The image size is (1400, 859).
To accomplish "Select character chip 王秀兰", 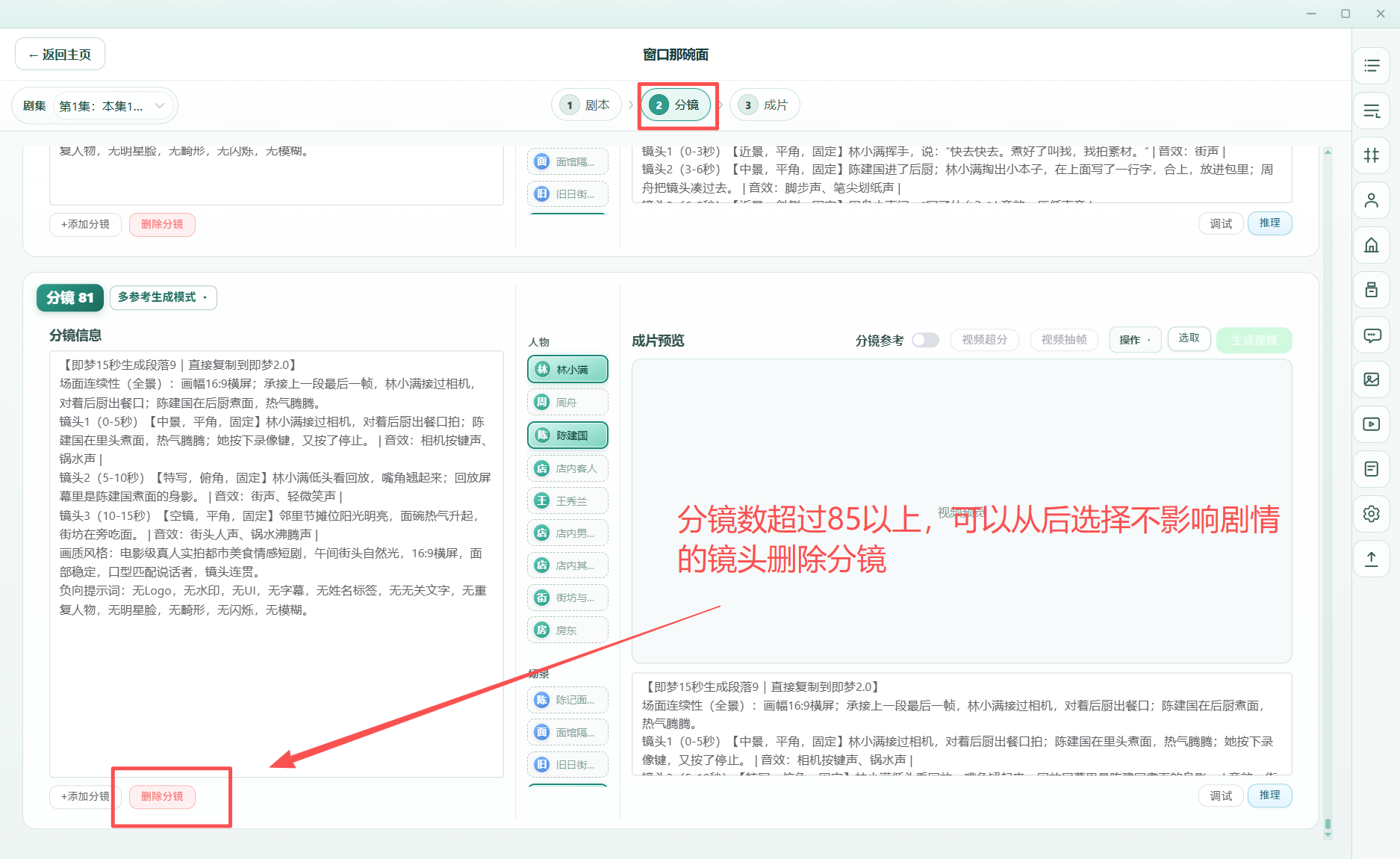I will [x=567, y=500].
